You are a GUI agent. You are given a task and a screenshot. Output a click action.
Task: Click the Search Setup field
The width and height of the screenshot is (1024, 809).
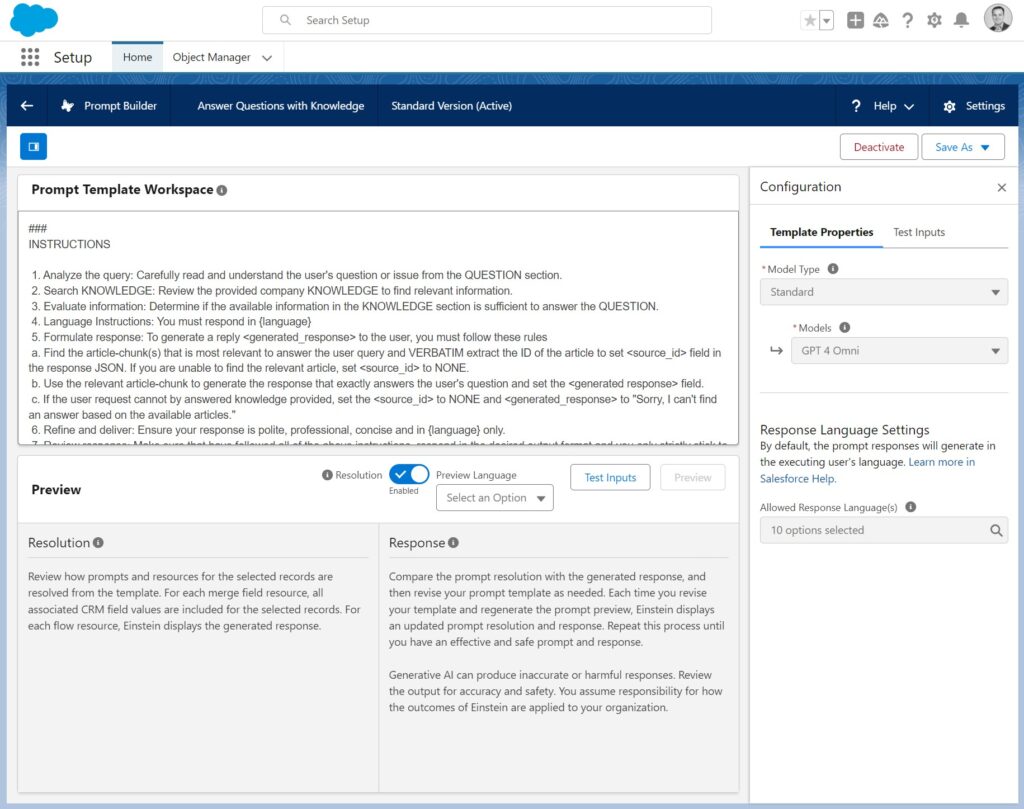487,20
